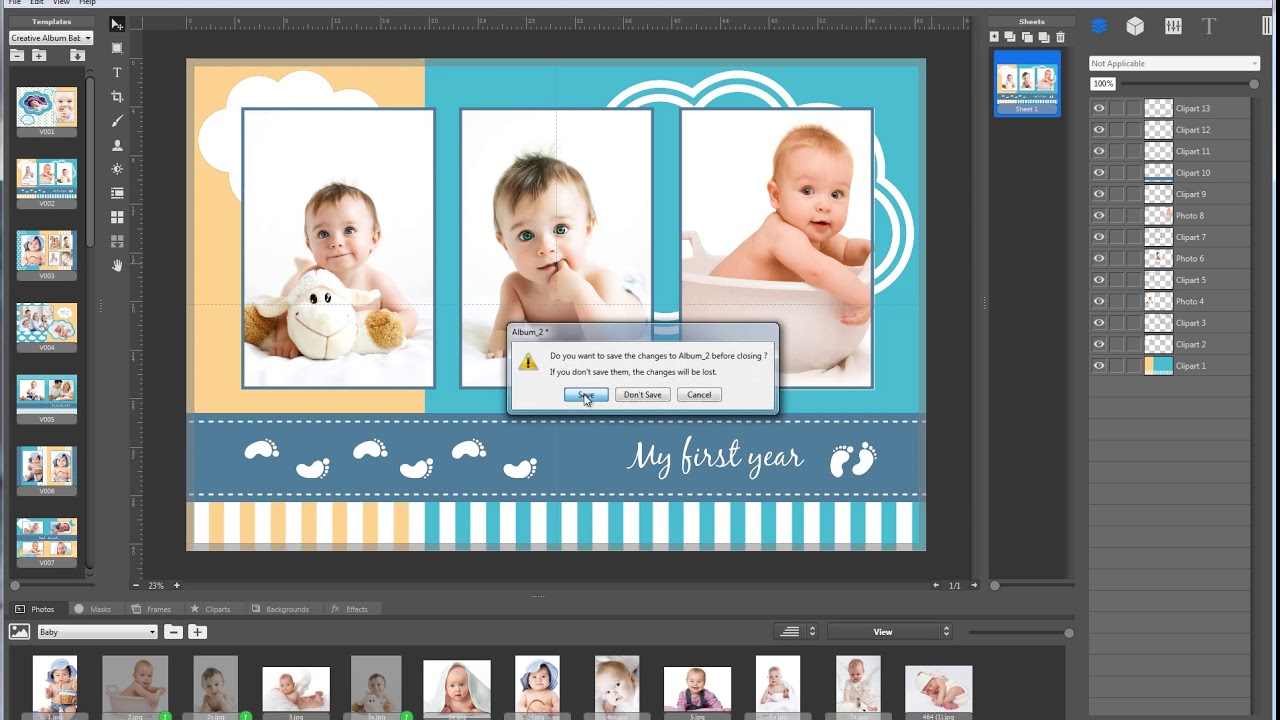The height and width of the screenshot is (720, 1280).
Task: Click the import template down-arrow folder icon
Action: [x=77, y=56]
